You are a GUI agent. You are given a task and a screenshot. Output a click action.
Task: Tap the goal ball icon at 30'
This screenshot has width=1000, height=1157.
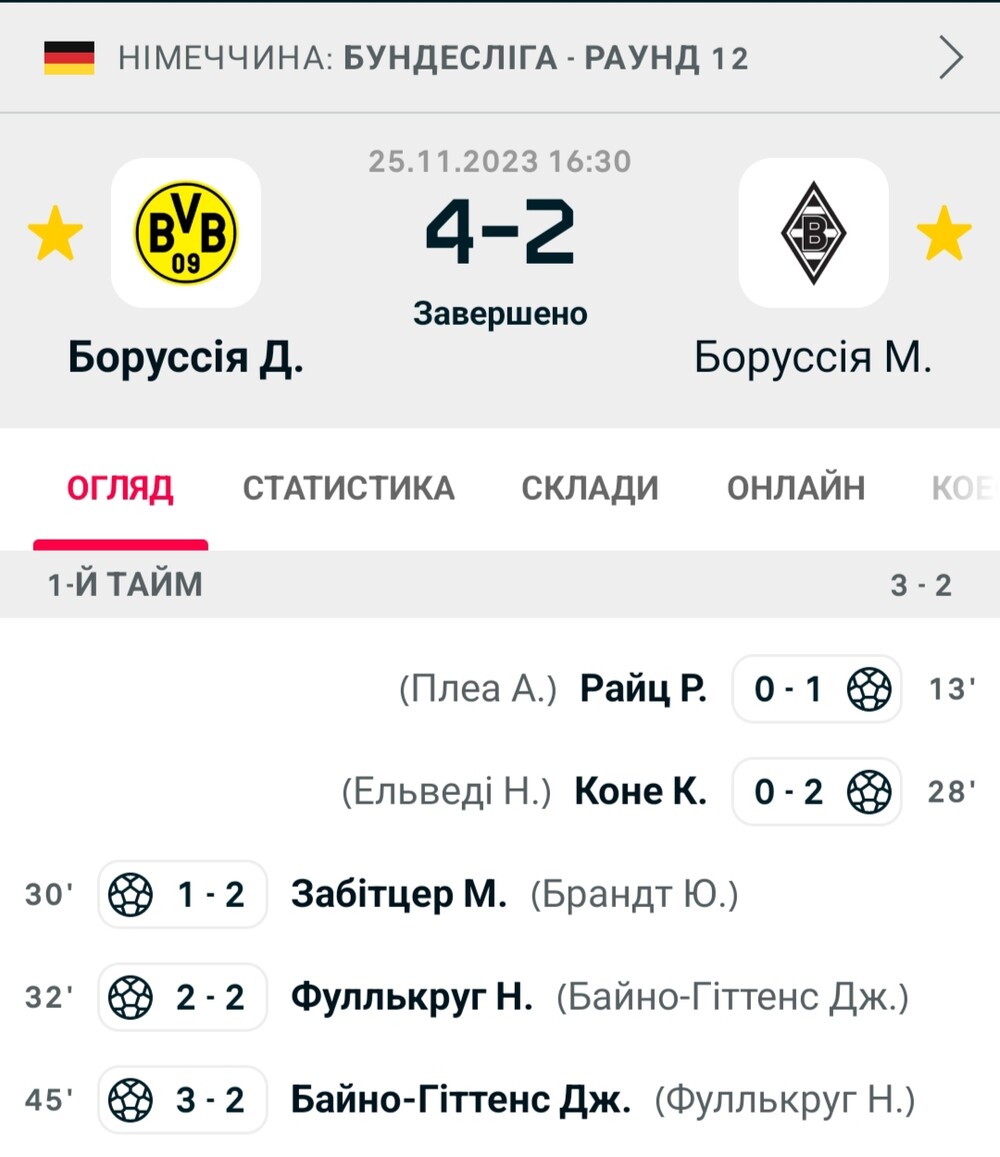(x=131, y=894)
